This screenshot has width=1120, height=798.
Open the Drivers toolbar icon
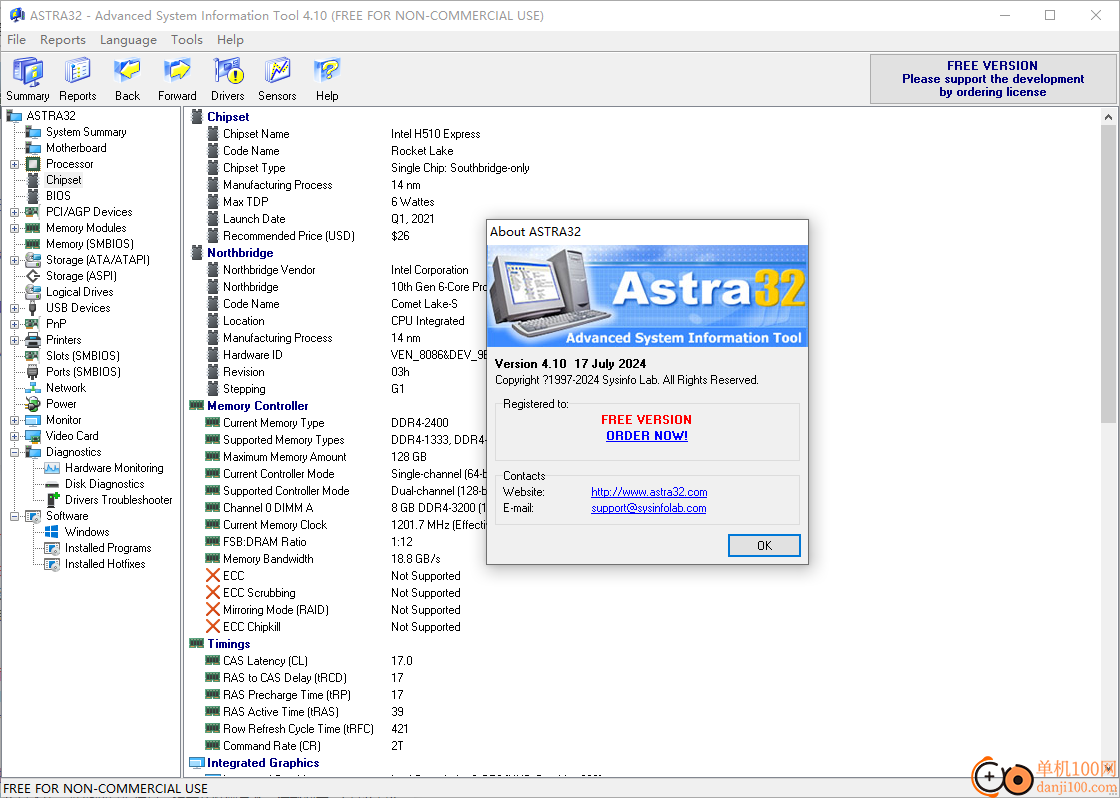[228, 80]
